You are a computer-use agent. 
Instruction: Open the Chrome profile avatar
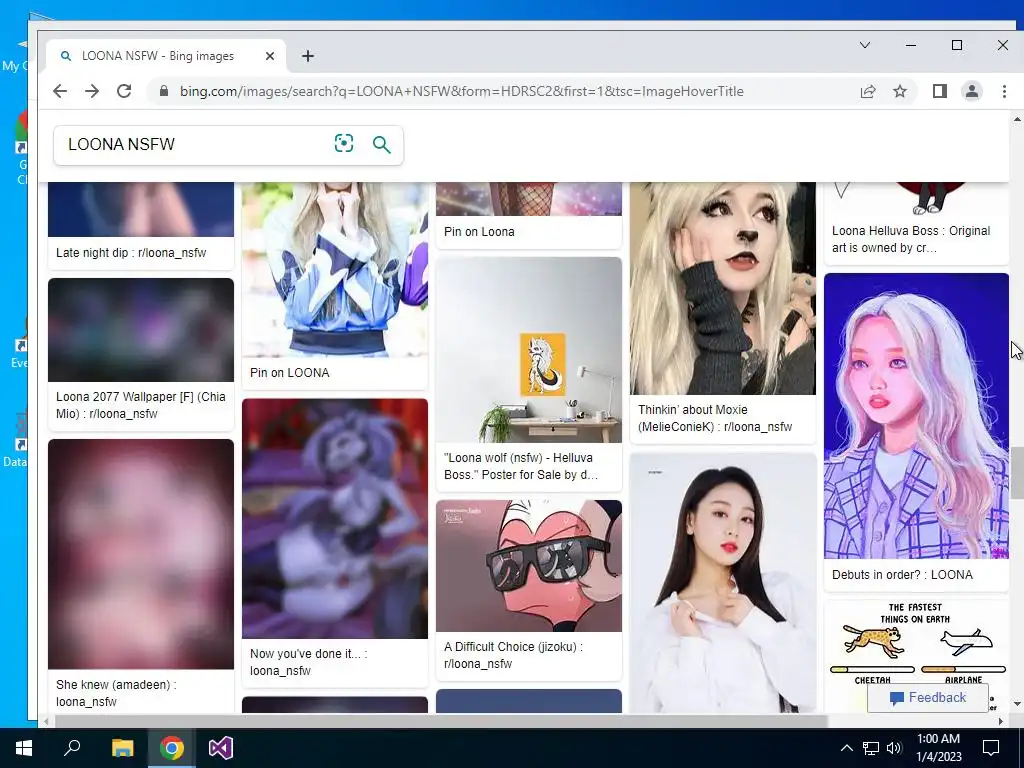[x=972, y=91]
